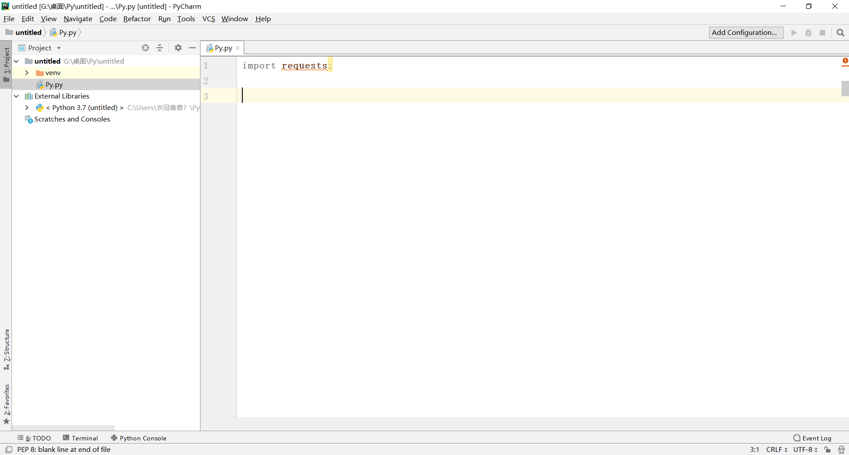Screen dimensions: 849x455
Task: Click the Add Configuration button
Action: [745, 33]
